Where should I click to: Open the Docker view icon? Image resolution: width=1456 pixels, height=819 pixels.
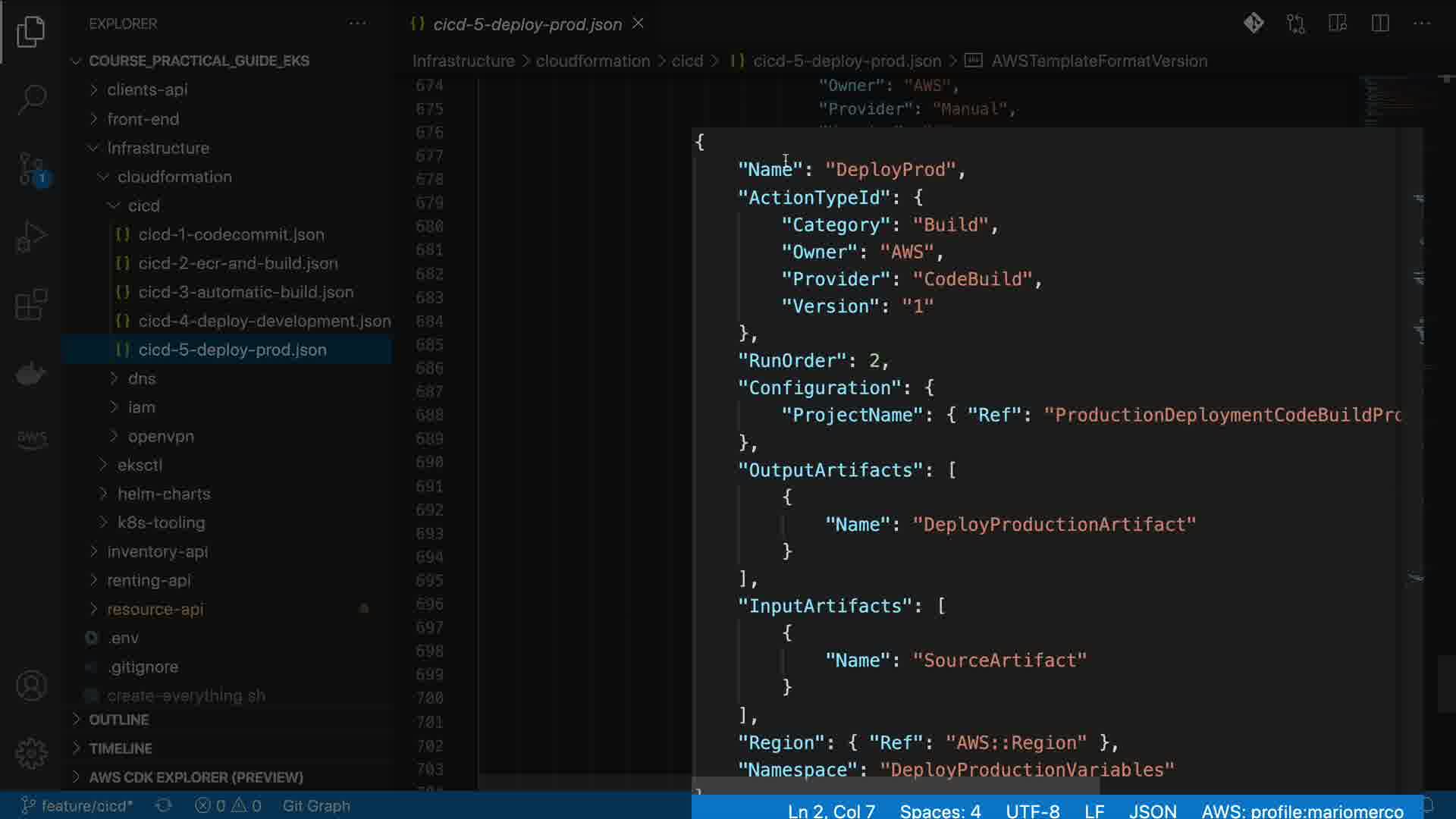31,373
